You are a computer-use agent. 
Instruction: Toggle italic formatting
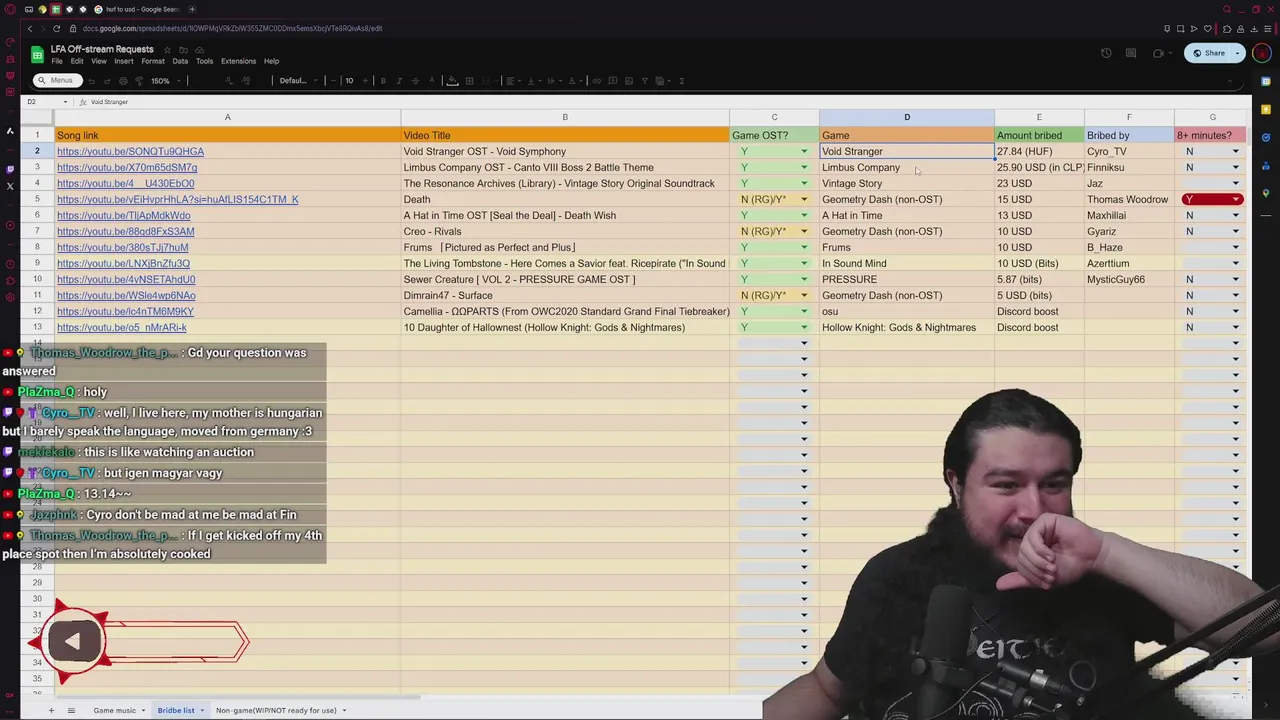tap(399, 80)
